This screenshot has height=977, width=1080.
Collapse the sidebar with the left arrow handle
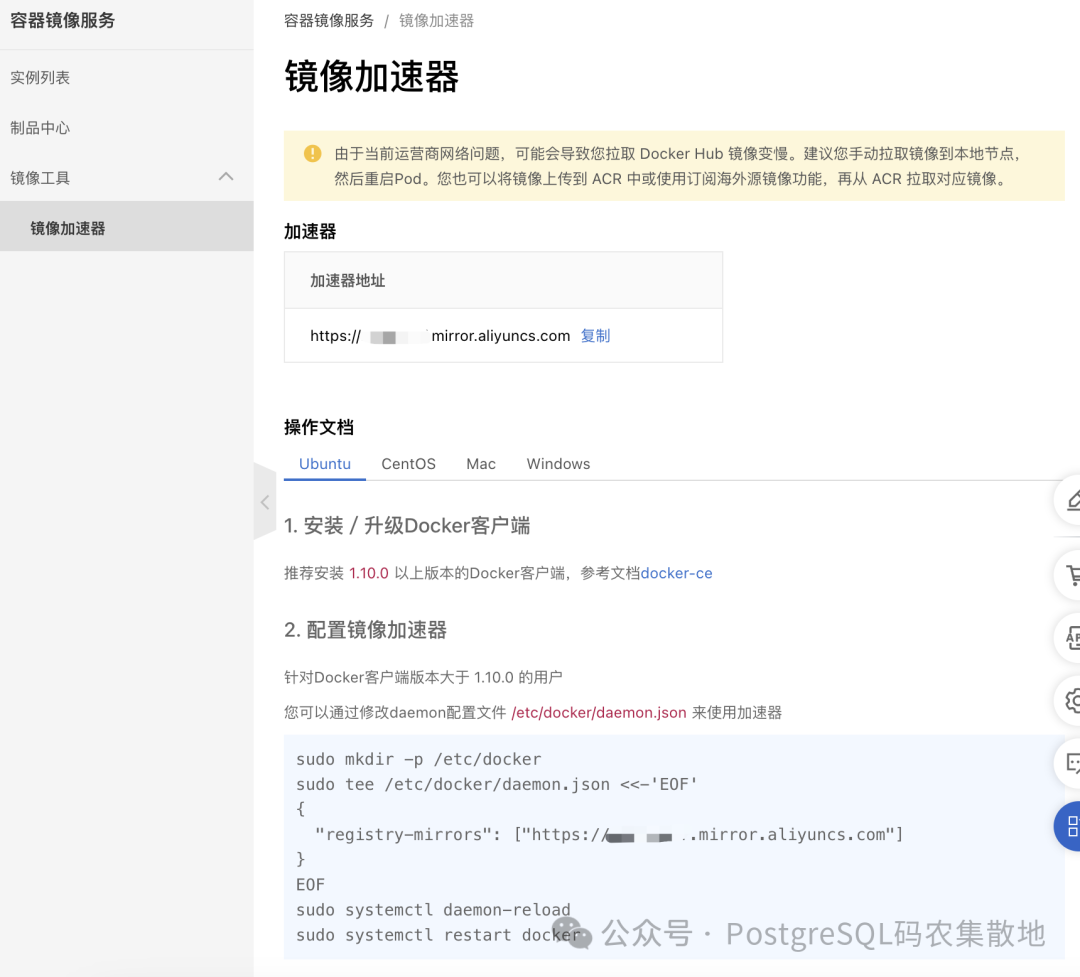(265, 502)
